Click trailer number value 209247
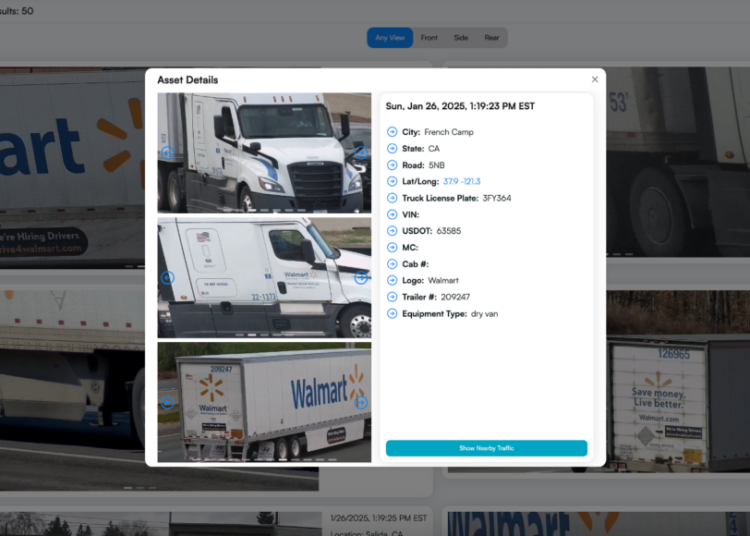Image resolution: width=750 pixels, height=536 pixels. tap(455, 297)
